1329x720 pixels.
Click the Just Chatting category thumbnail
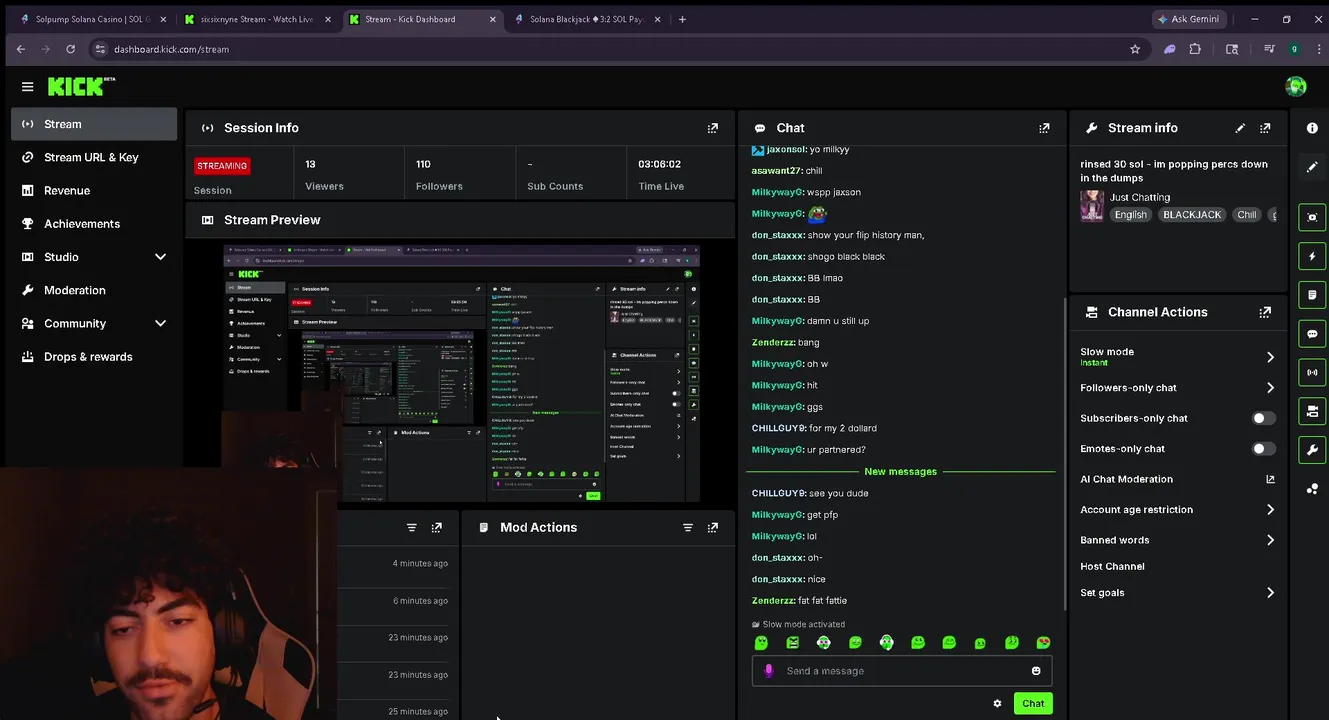click(1092, 206)
